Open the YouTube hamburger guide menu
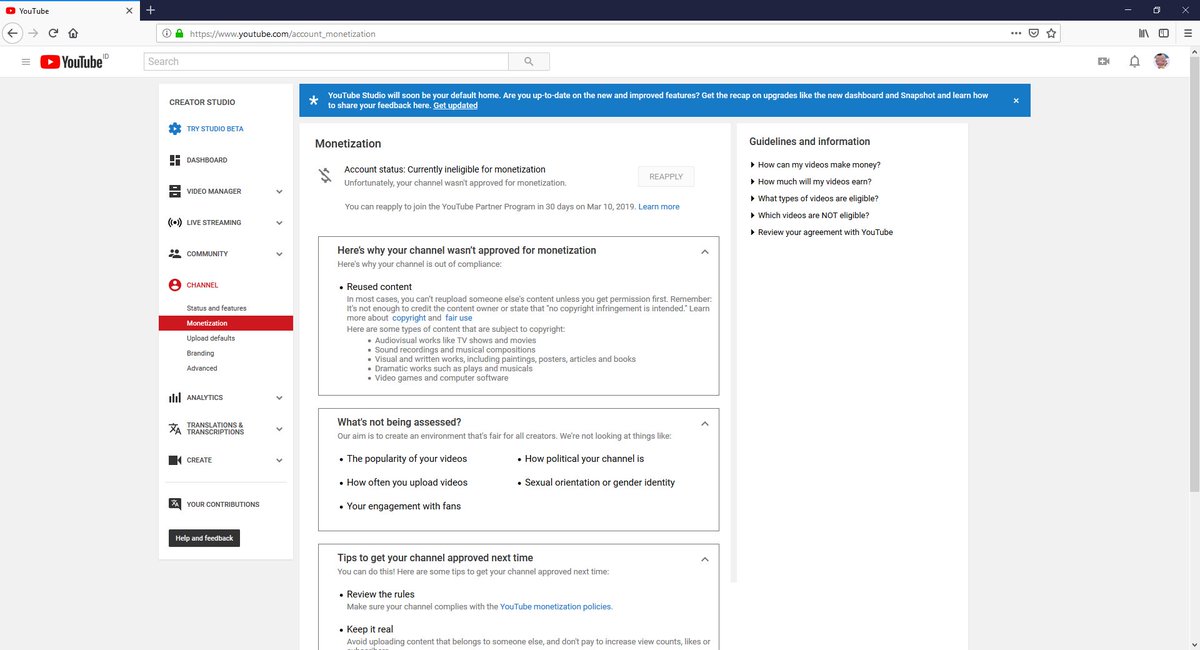 pyautogui.click(x=25, y=62)
